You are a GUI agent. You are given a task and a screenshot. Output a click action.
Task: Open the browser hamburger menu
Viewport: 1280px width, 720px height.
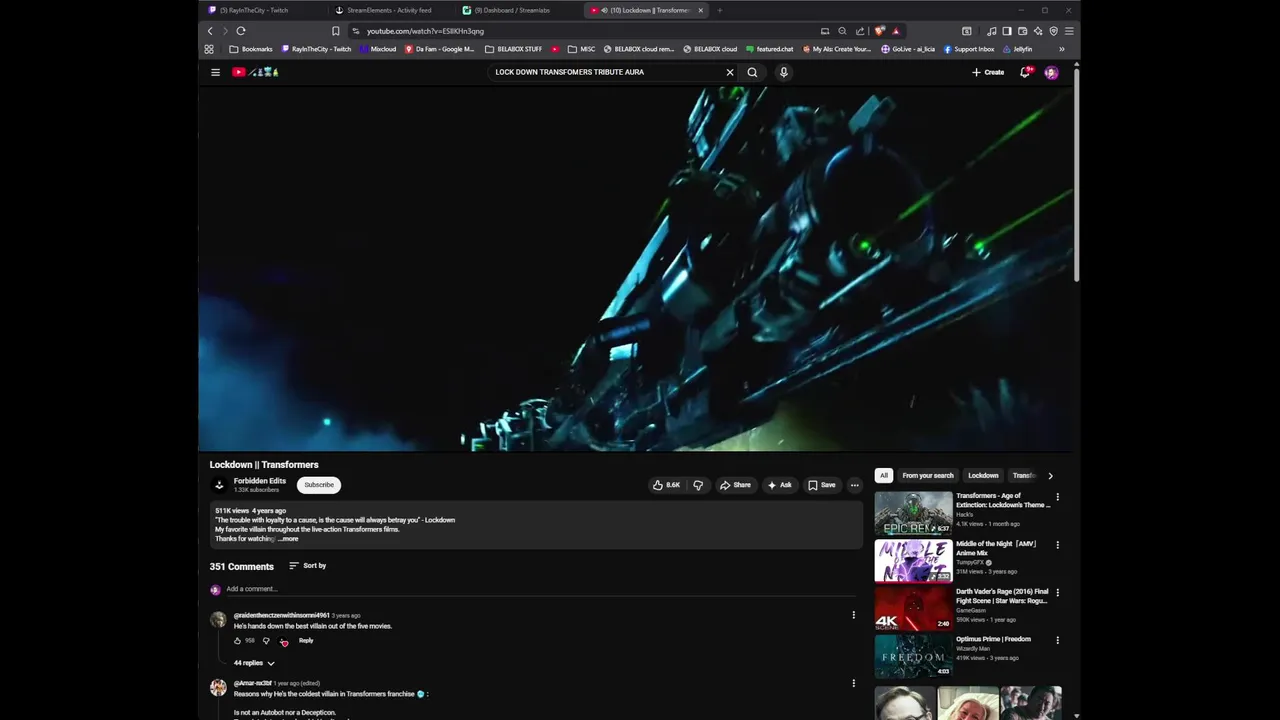point(1069,31)
